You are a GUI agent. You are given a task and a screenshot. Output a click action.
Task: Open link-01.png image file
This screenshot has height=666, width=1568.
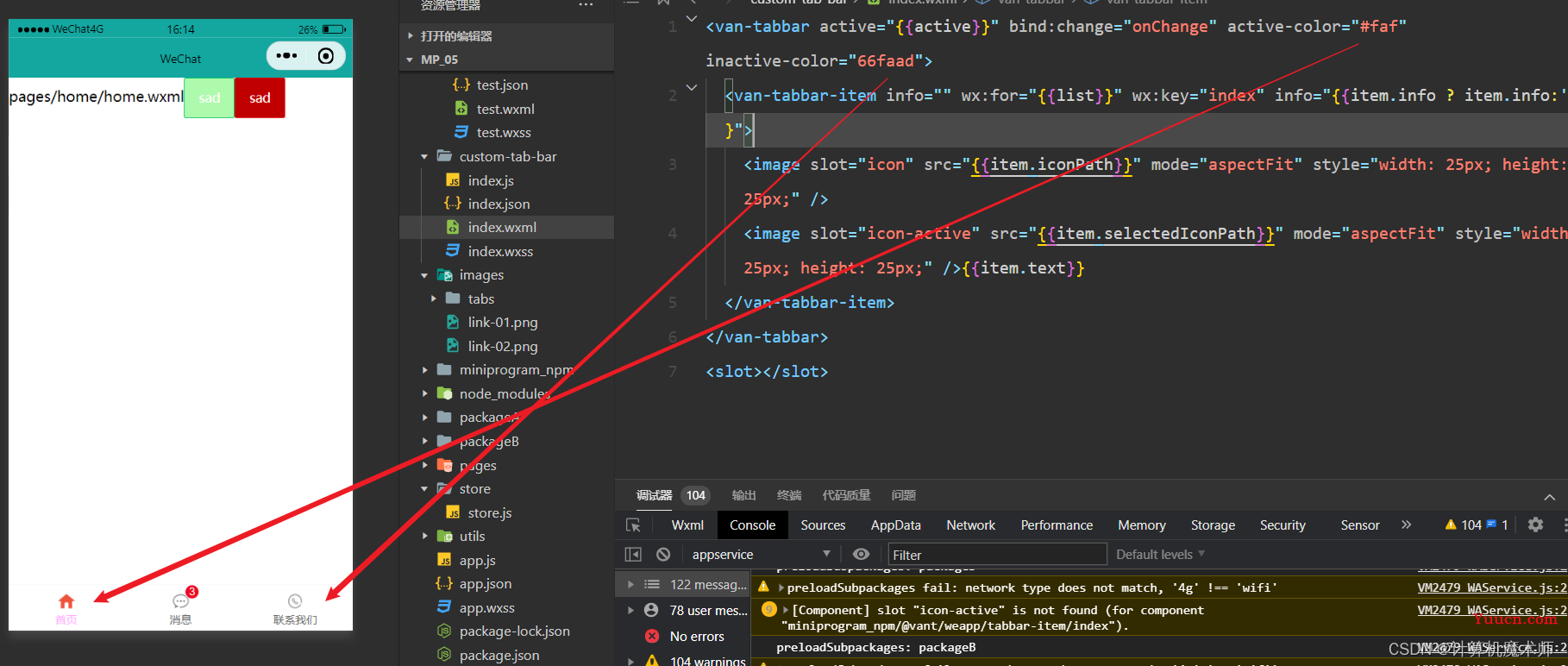[503, 322]
